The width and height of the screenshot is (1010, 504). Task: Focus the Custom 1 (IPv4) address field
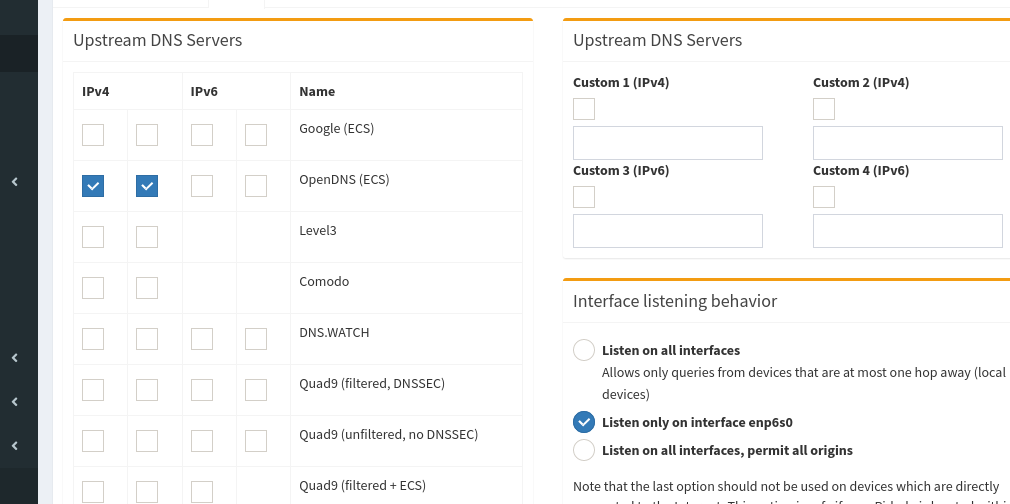click(668, 143)
